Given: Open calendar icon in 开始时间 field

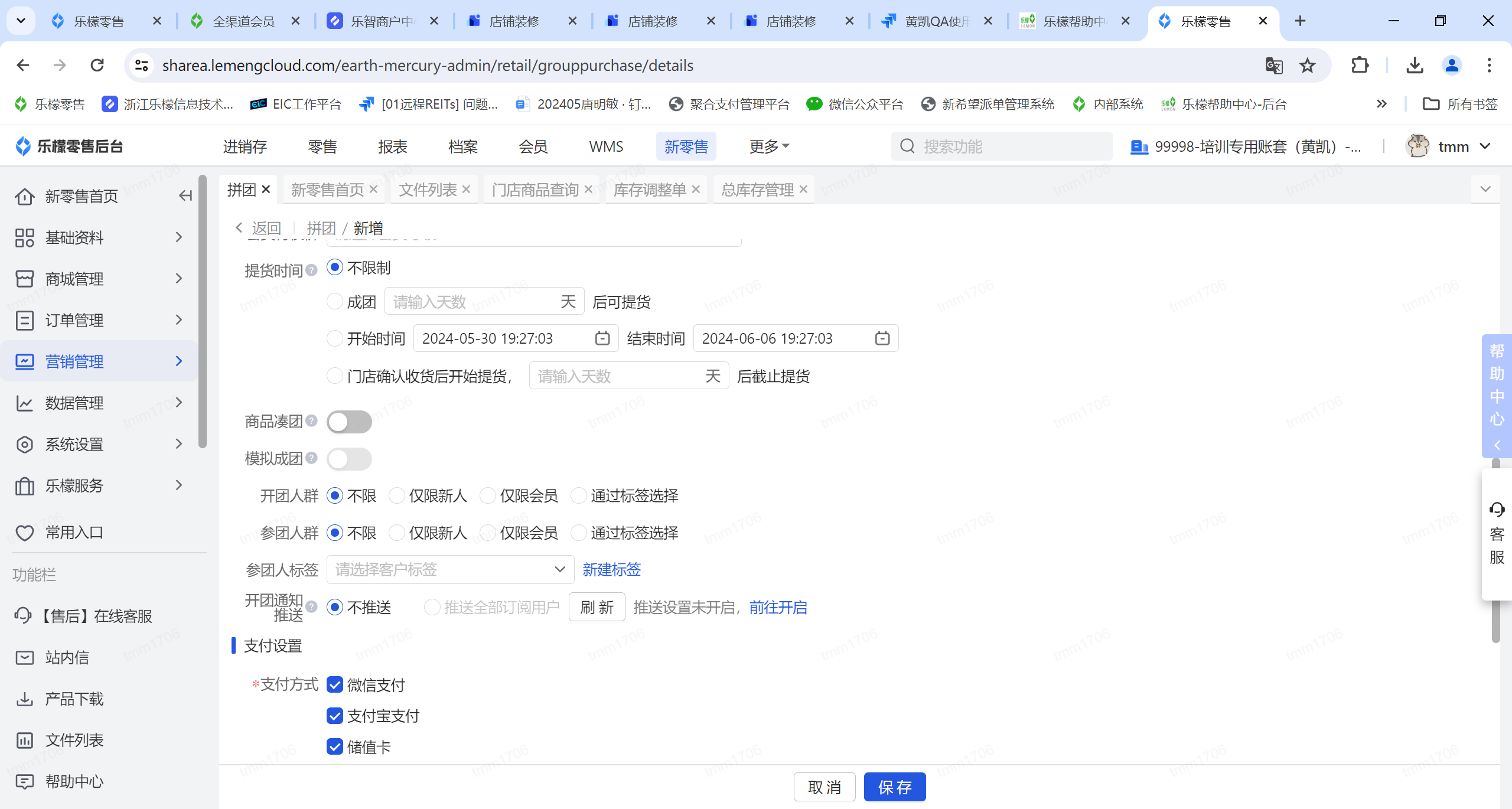Looking at the screenshot, I should [x=602, y=338].
